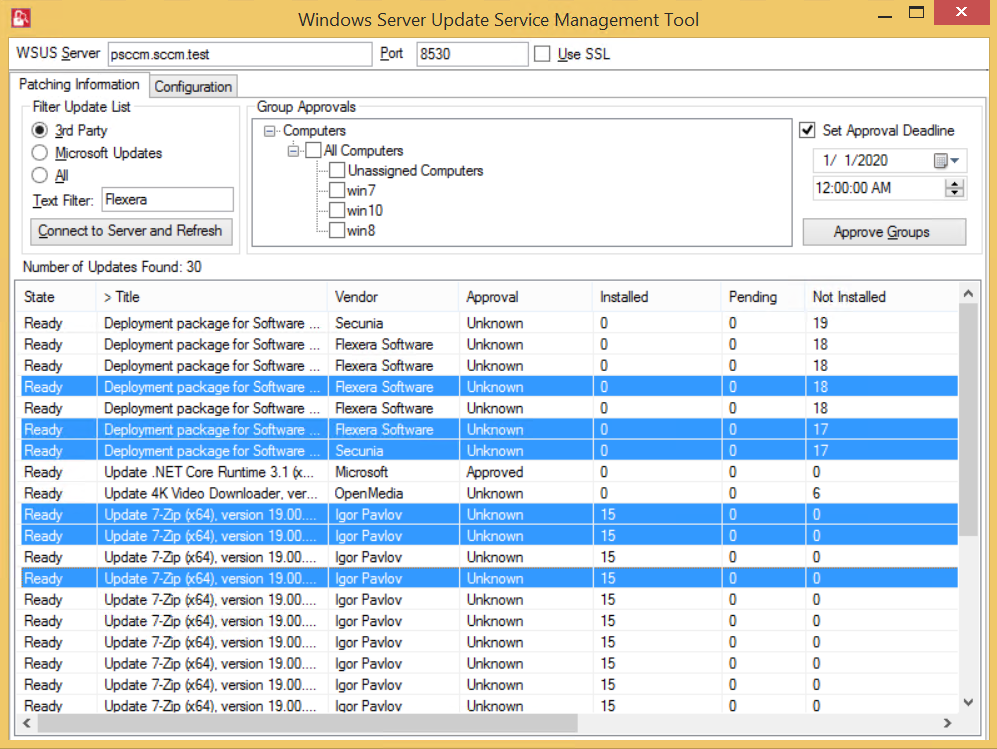Uncheck Set Approval Deadline
Image resolution: width=997 pixels, height=749 pixels.
(808, 130)
